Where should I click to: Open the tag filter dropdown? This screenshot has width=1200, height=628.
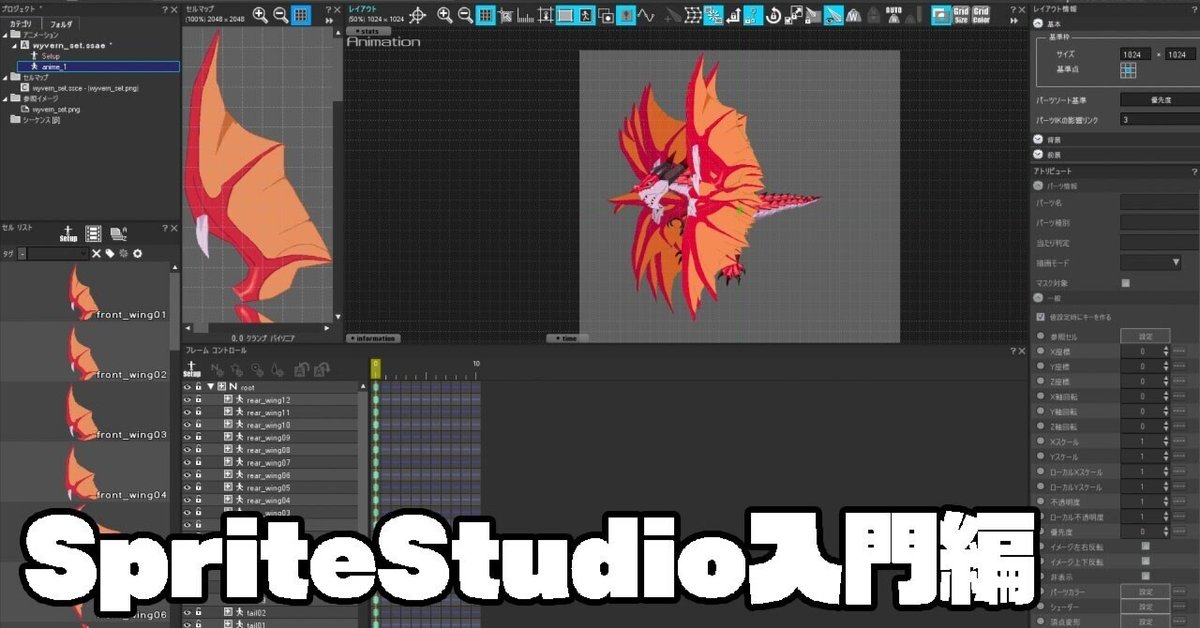(82, 254)
